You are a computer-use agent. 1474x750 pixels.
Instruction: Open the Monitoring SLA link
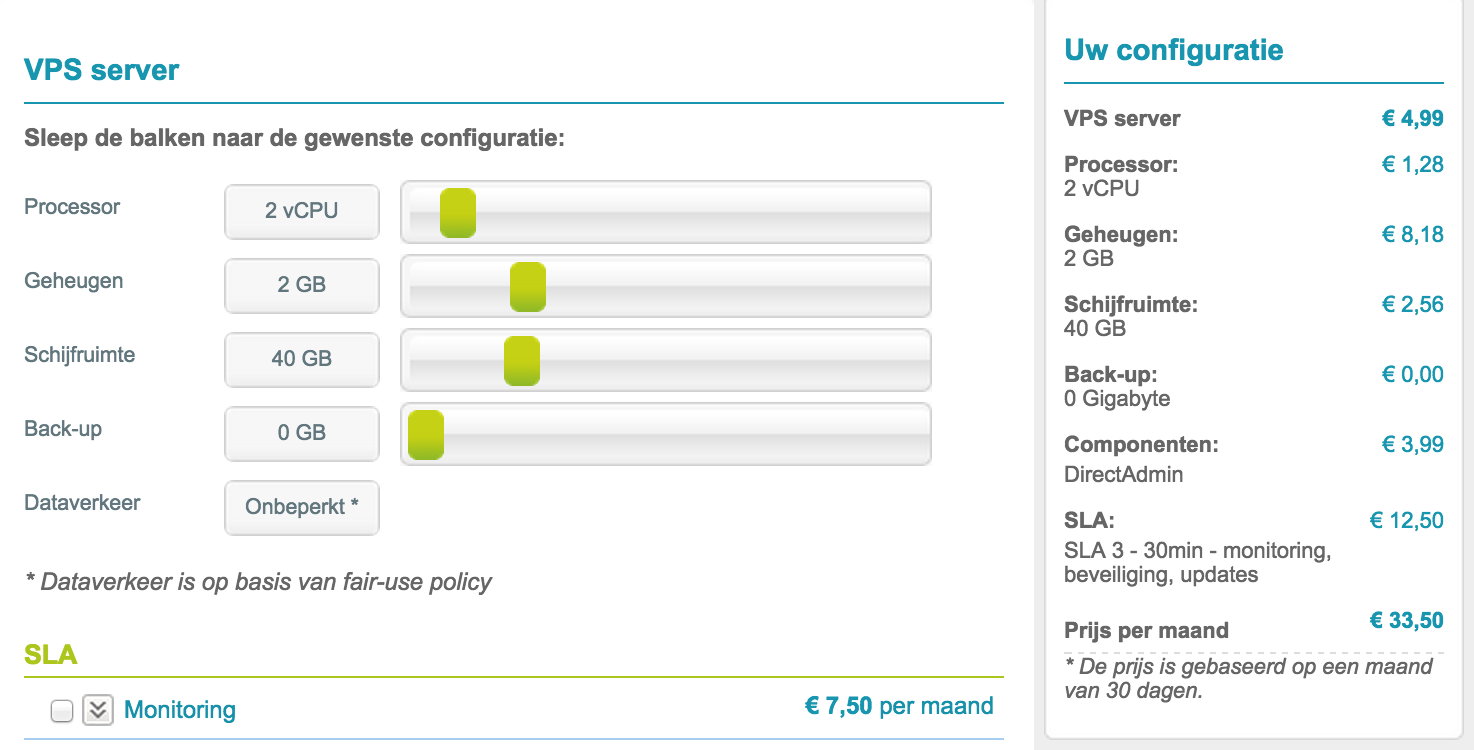click(x=180, y=710)
